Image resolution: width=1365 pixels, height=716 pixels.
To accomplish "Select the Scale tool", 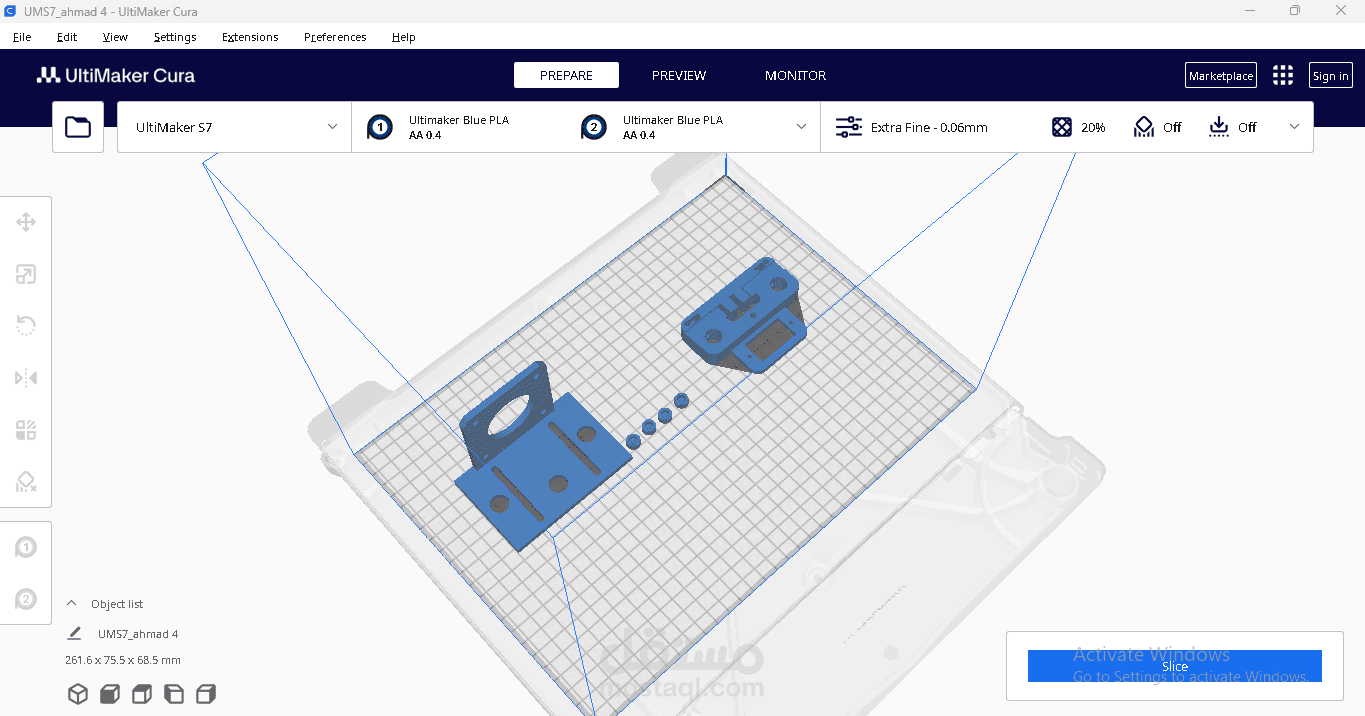I will tap(26, 274).
